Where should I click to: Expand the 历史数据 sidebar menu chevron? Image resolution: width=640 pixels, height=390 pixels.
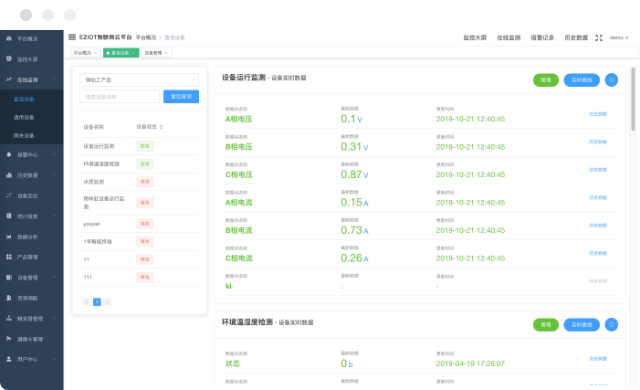(x=54, y=175)
